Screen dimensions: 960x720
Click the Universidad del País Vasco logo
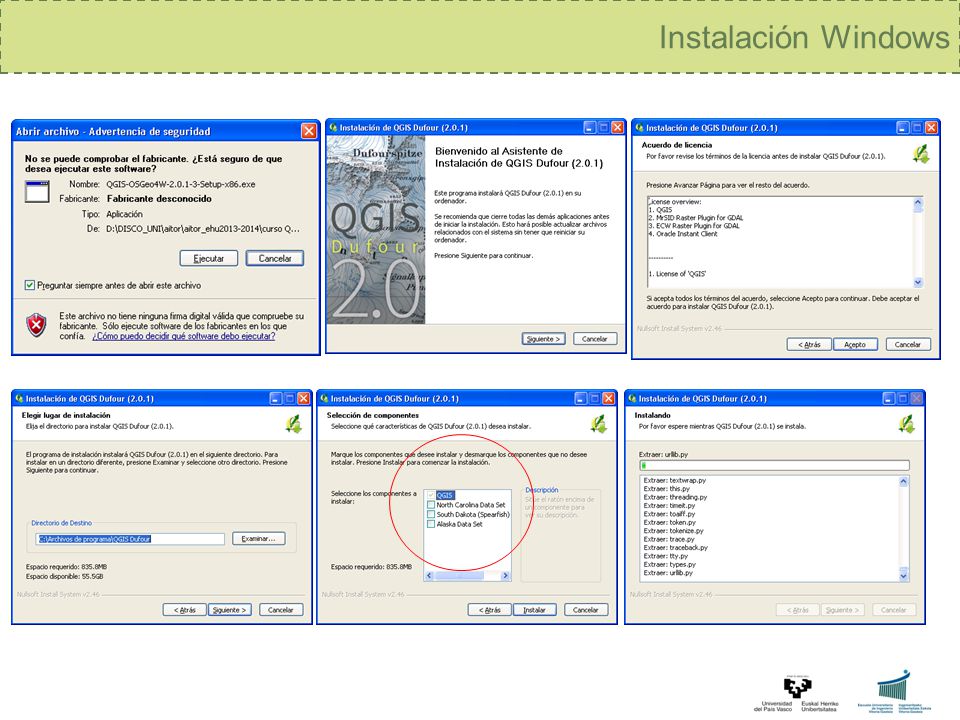795,694
